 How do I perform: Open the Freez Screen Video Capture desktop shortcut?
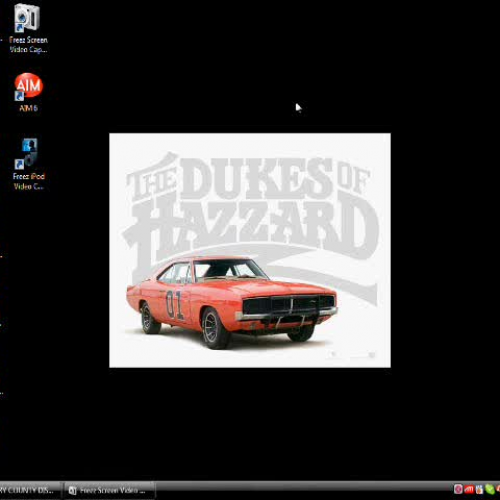pyautogui.click(x=28, y=28)
